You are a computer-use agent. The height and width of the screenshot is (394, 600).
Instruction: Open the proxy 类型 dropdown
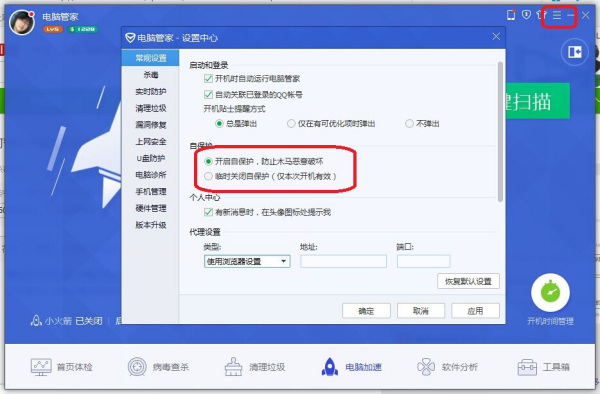(x=247, y=261)
